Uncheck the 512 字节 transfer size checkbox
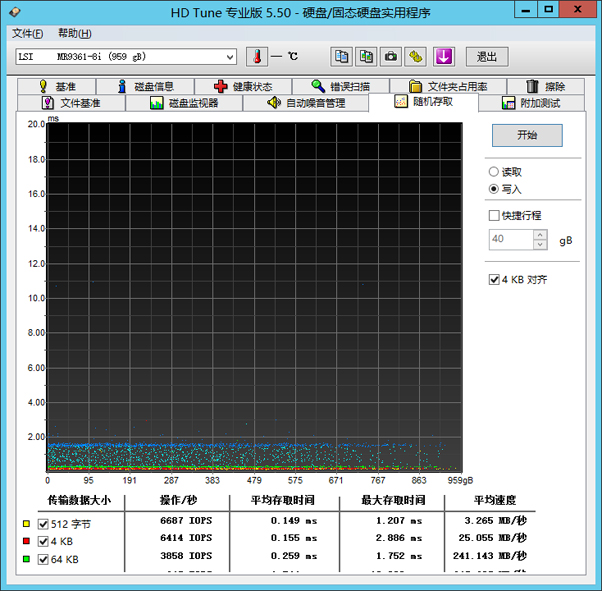 (x=43, y=524)
